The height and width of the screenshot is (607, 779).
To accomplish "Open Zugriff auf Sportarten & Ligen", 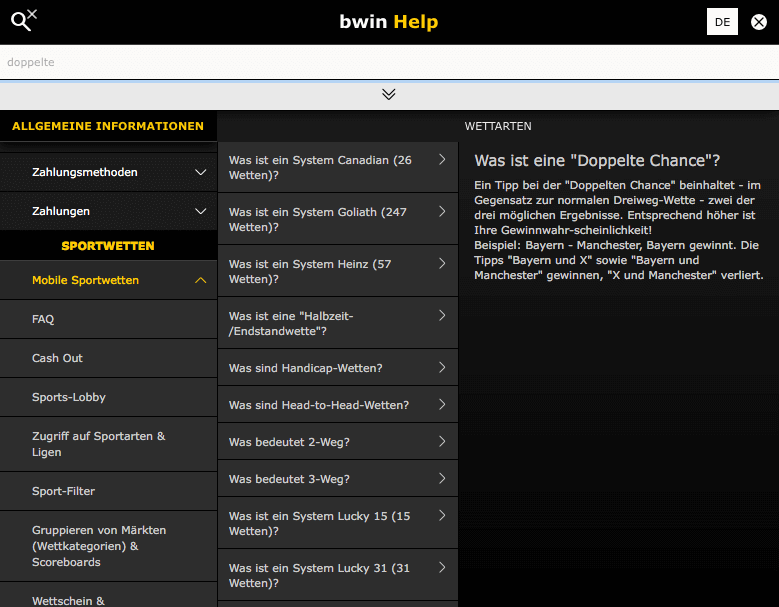I will pos(108,444).
